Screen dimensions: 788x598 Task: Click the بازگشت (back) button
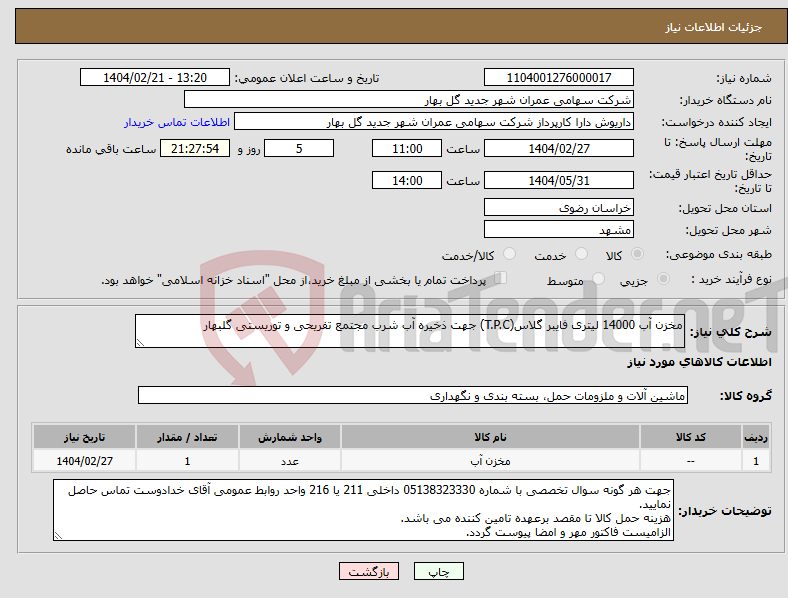[x=369, y=571]
